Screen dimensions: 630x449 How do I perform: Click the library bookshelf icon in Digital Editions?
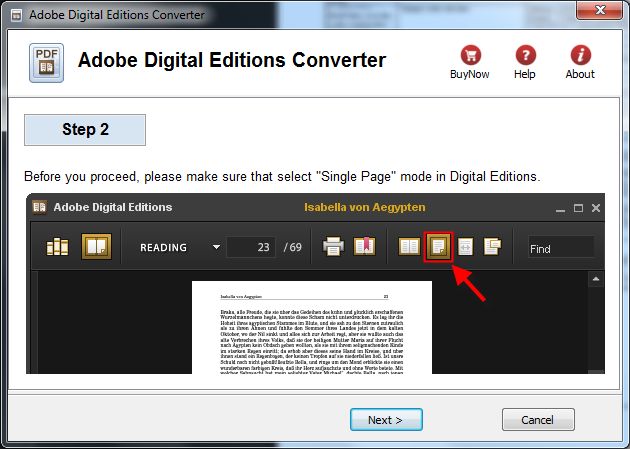tap(57, 247)
